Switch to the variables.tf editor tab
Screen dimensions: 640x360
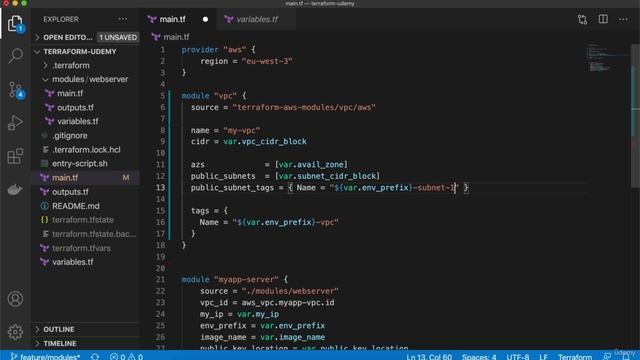point(257,19)
